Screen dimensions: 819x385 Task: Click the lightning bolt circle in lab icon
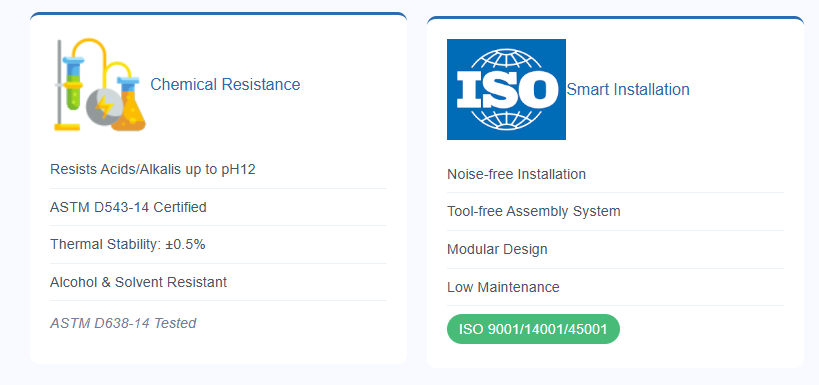[104, 106]
